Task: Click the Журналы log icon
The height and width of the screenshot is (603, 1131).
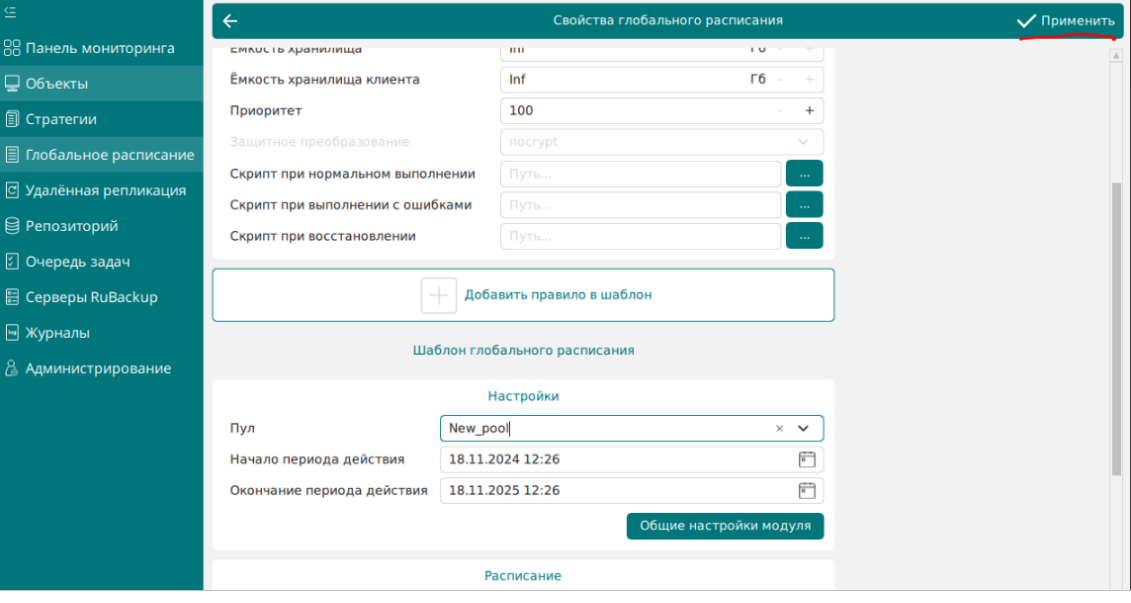Action: [12, 333]
